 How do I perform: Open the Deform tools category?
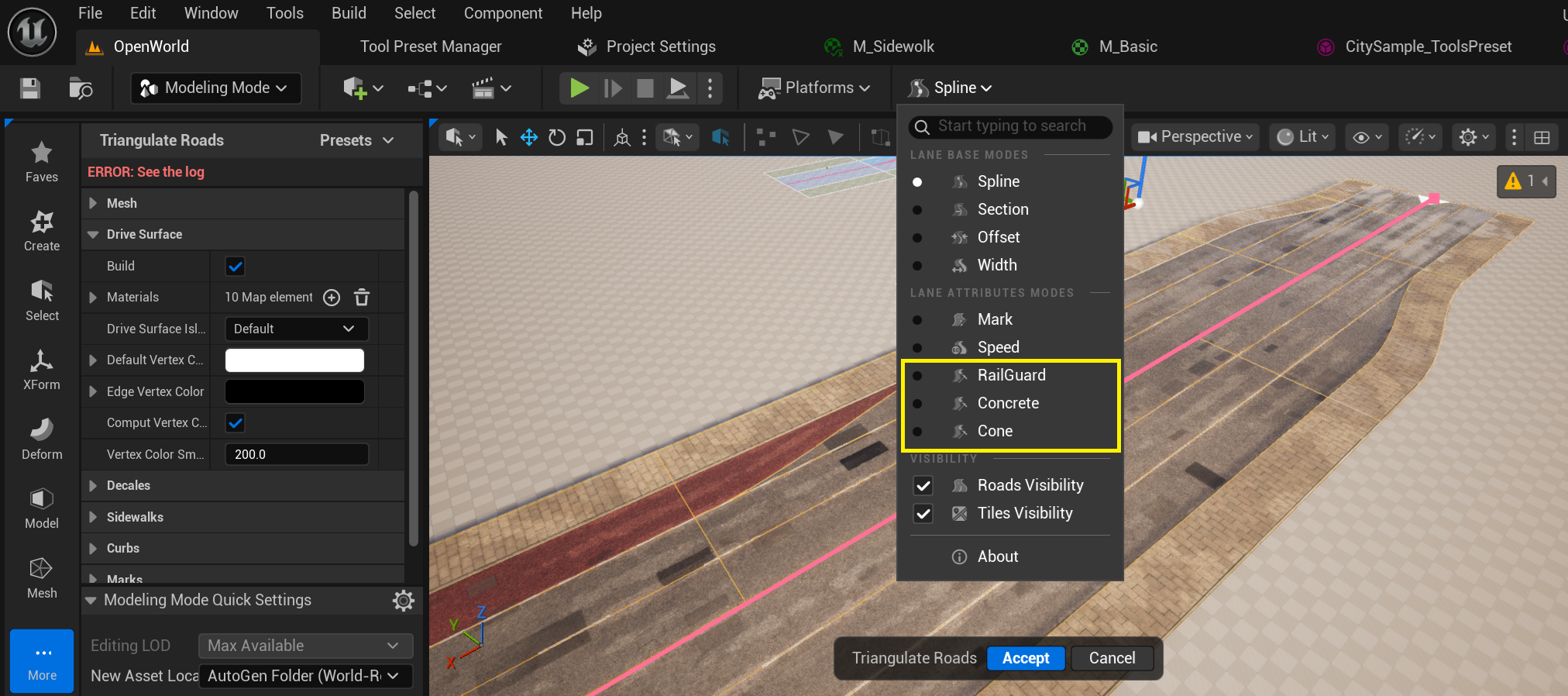42,439
